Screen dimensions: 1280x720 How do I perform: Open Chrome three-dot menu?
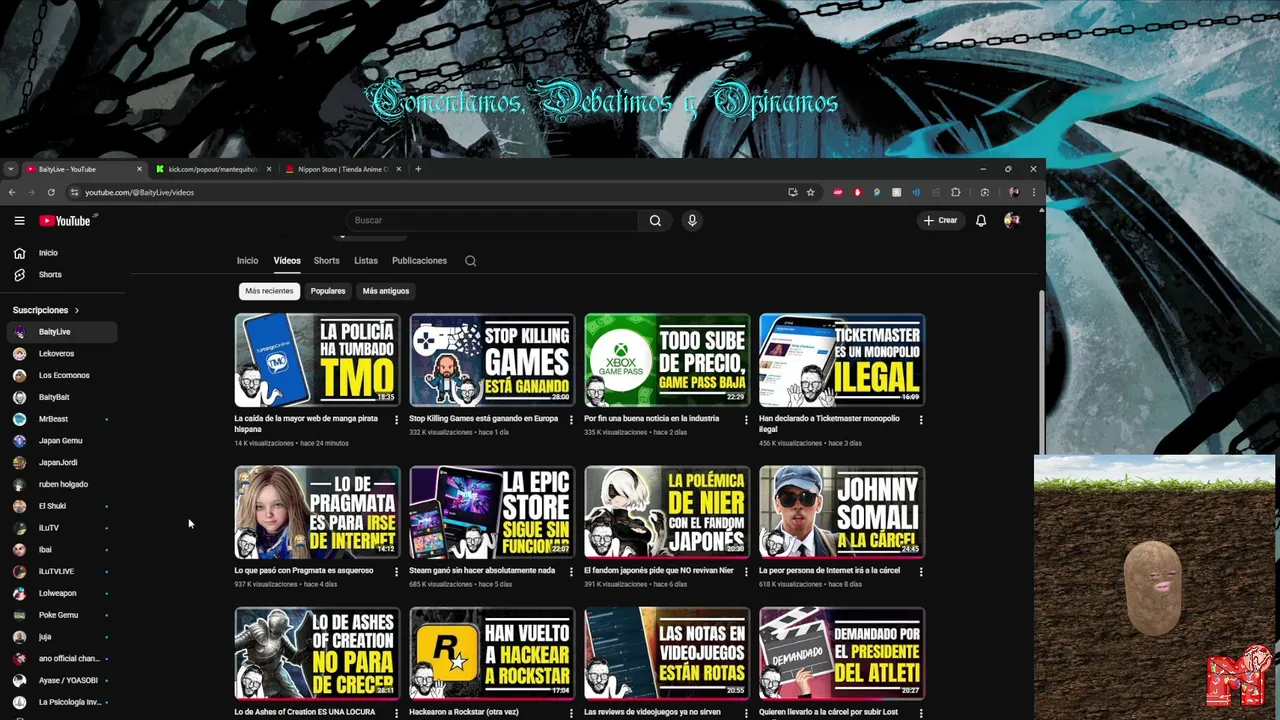coord(1034,192)
